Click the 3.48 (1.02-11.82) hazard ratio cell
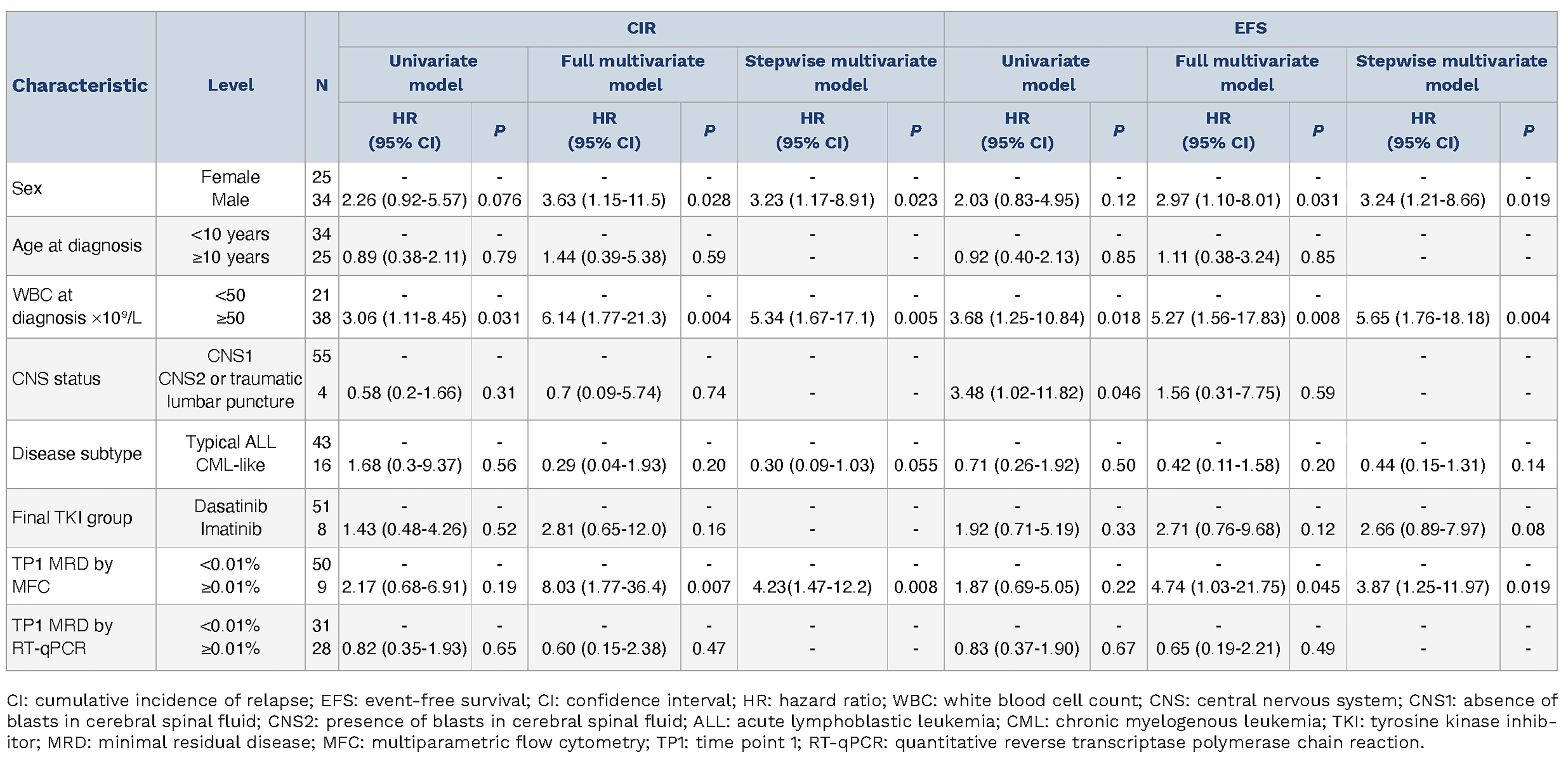Screen dimensions: 1568x757 point(1016,393)
